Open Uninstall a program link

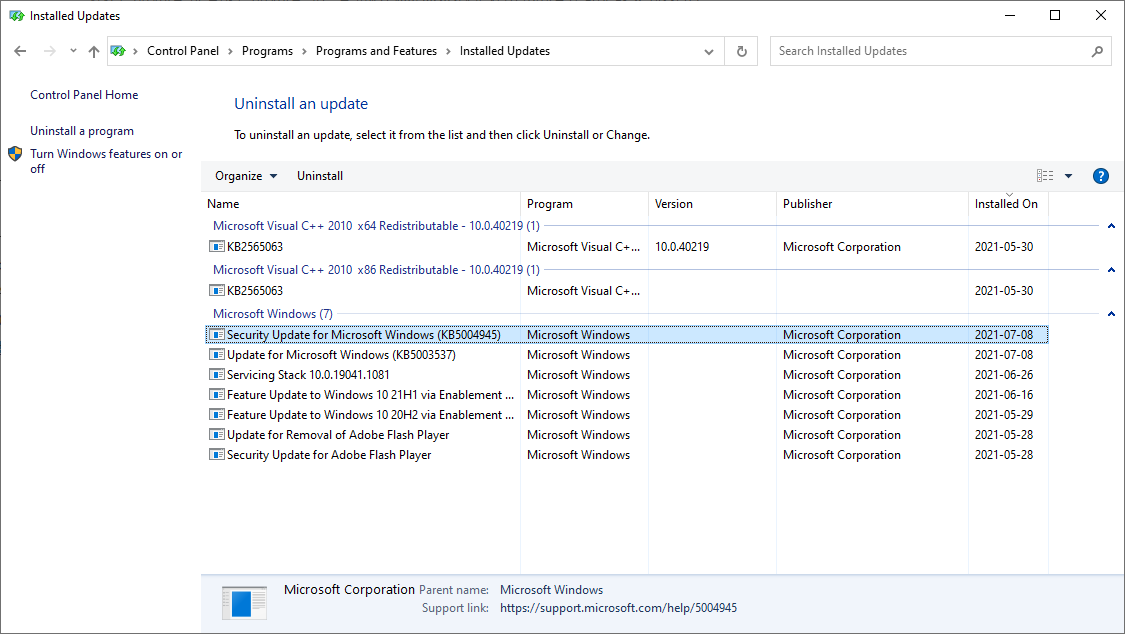(x=82, y=131)
